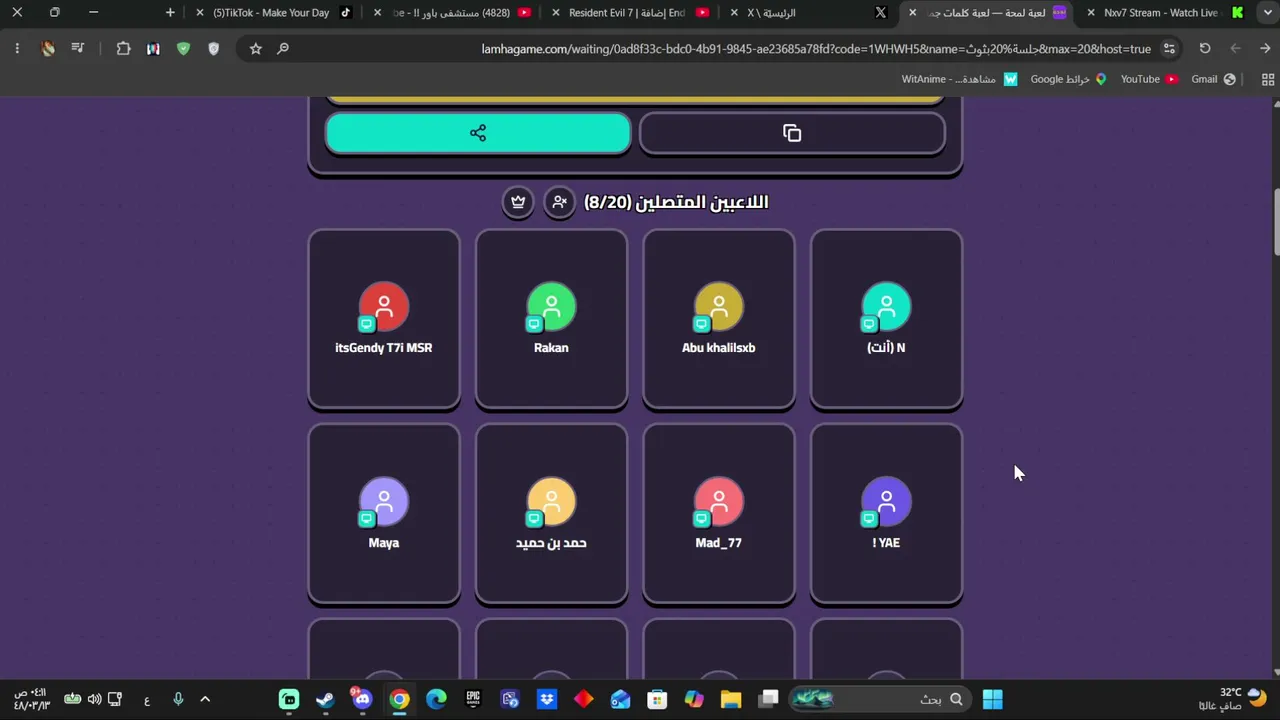Open a new browser tab
Viewport: 1280px width, 720px height.
click(170, 13)
